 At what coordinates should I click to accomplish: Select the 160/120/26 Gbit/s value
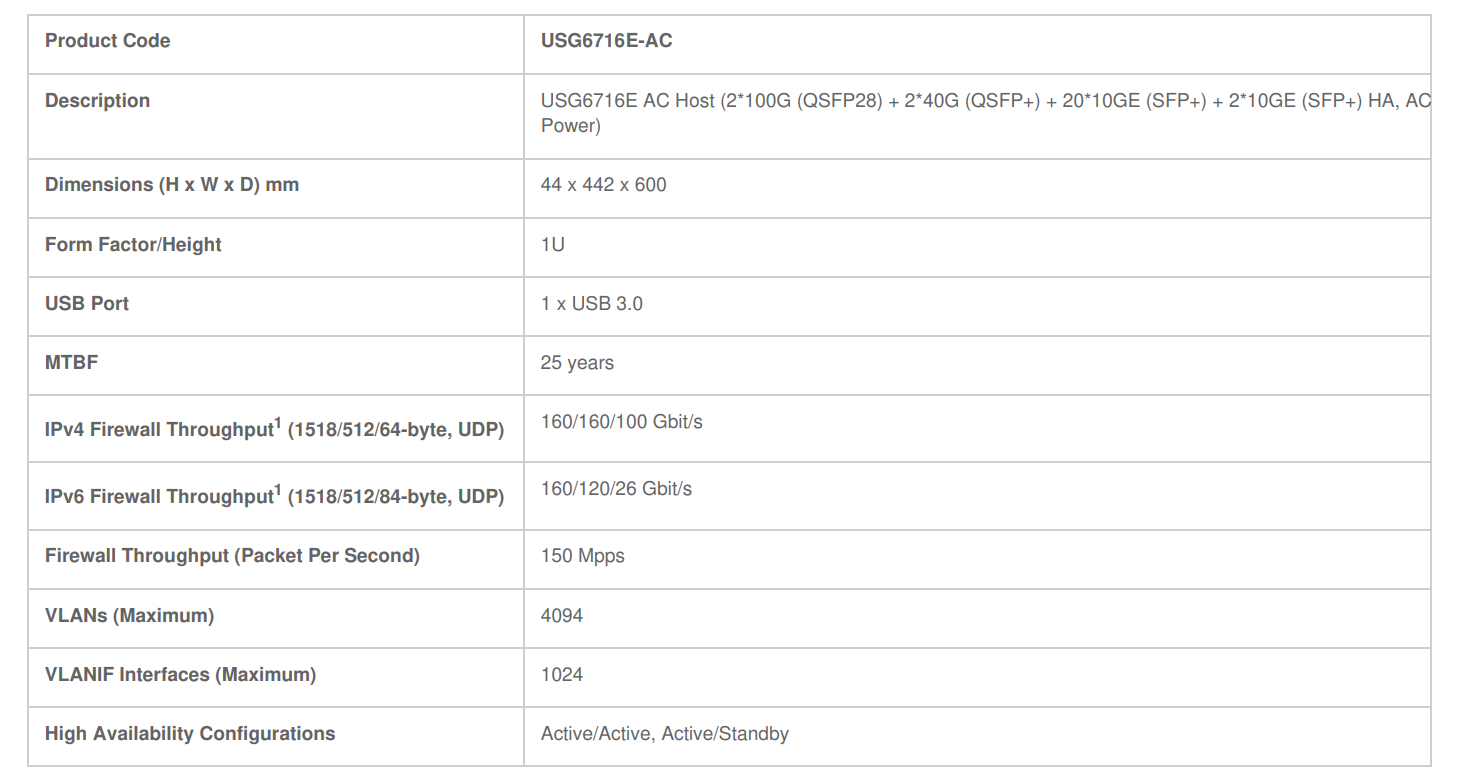[x=617, y=489]
